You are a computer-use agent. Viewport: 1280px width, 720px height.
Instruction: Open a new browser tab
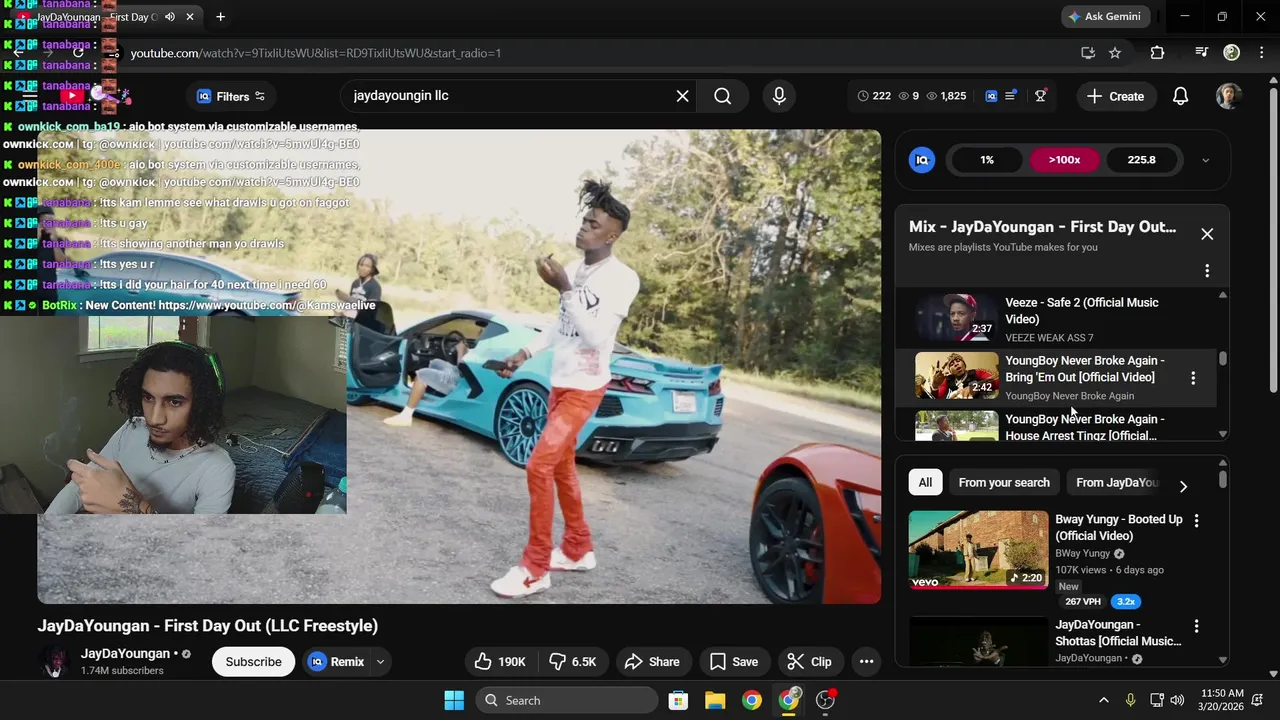(x=220, y=17)
